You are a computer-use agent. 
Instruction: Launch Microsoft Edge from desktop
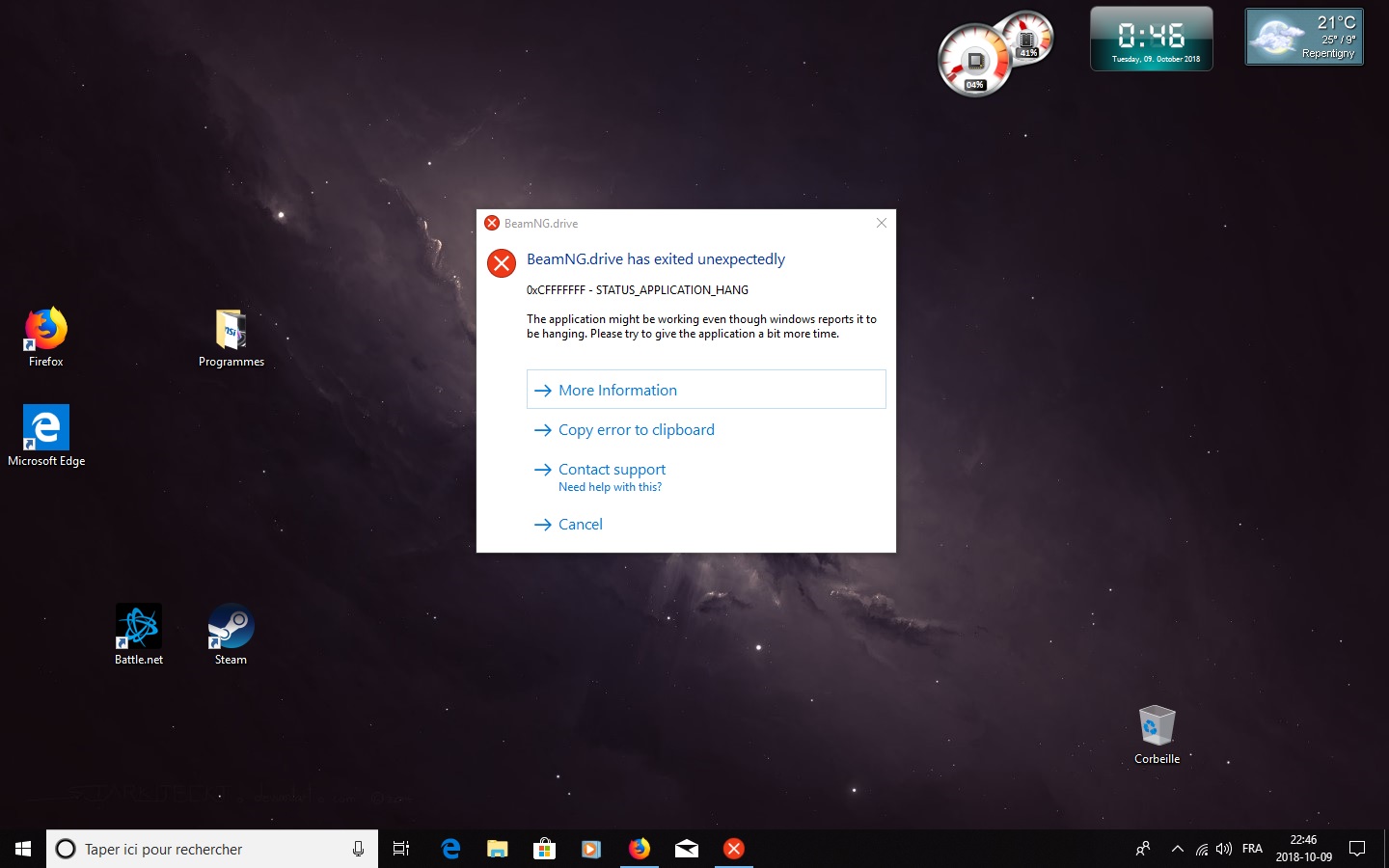(46, 436)
